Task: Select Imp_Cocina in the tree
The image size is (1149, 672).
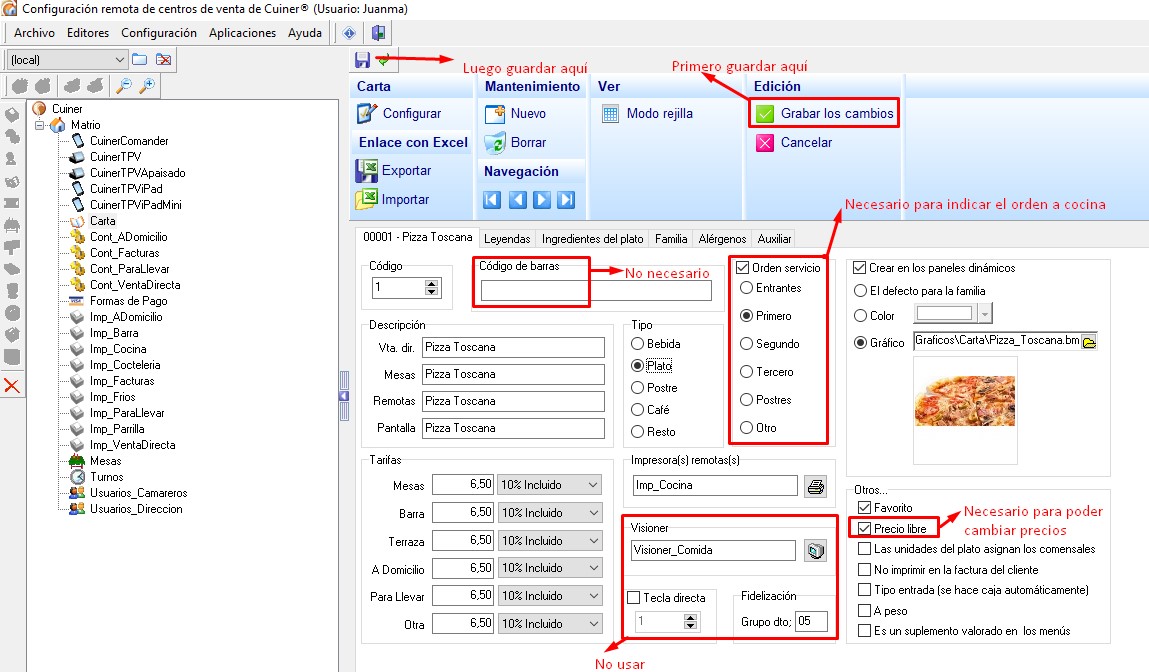Action: pyautogui.click(x=118, y=349)
